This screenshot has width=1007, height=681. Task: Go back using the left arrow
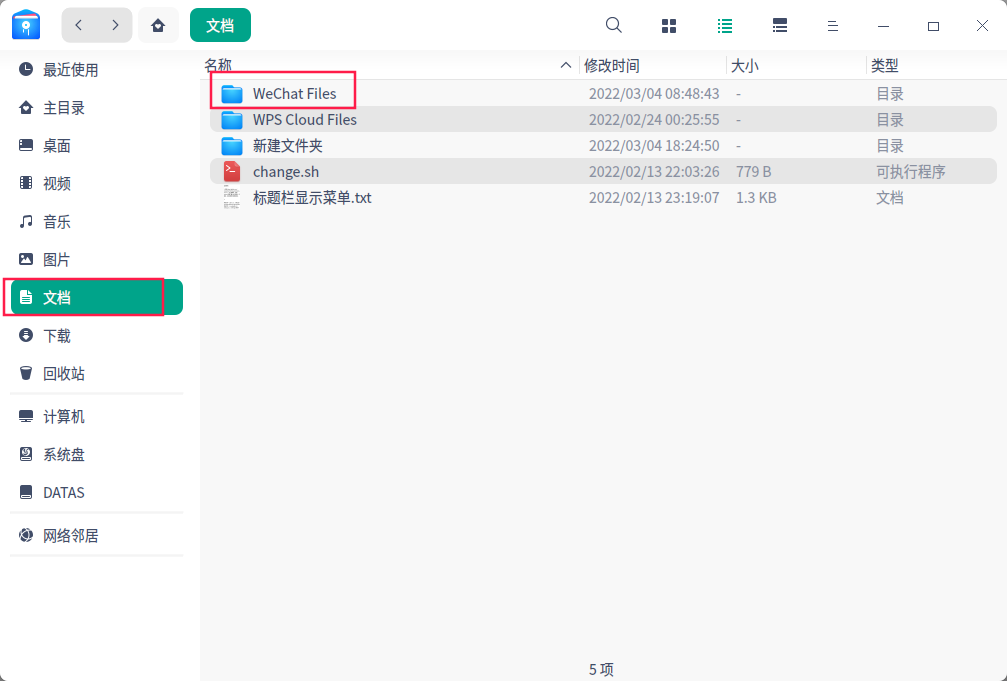point(78,24)
